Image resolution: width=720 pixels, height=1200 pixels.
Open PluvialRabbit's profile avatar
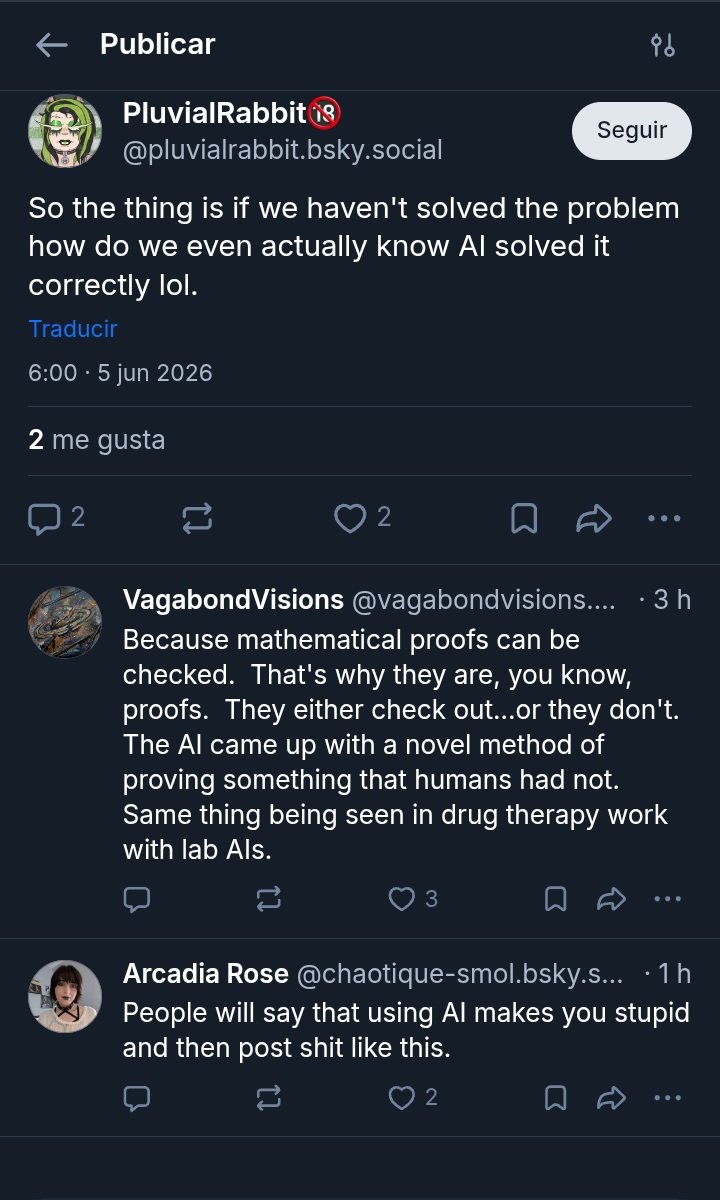pyautogui.click(x=65, y=131)
